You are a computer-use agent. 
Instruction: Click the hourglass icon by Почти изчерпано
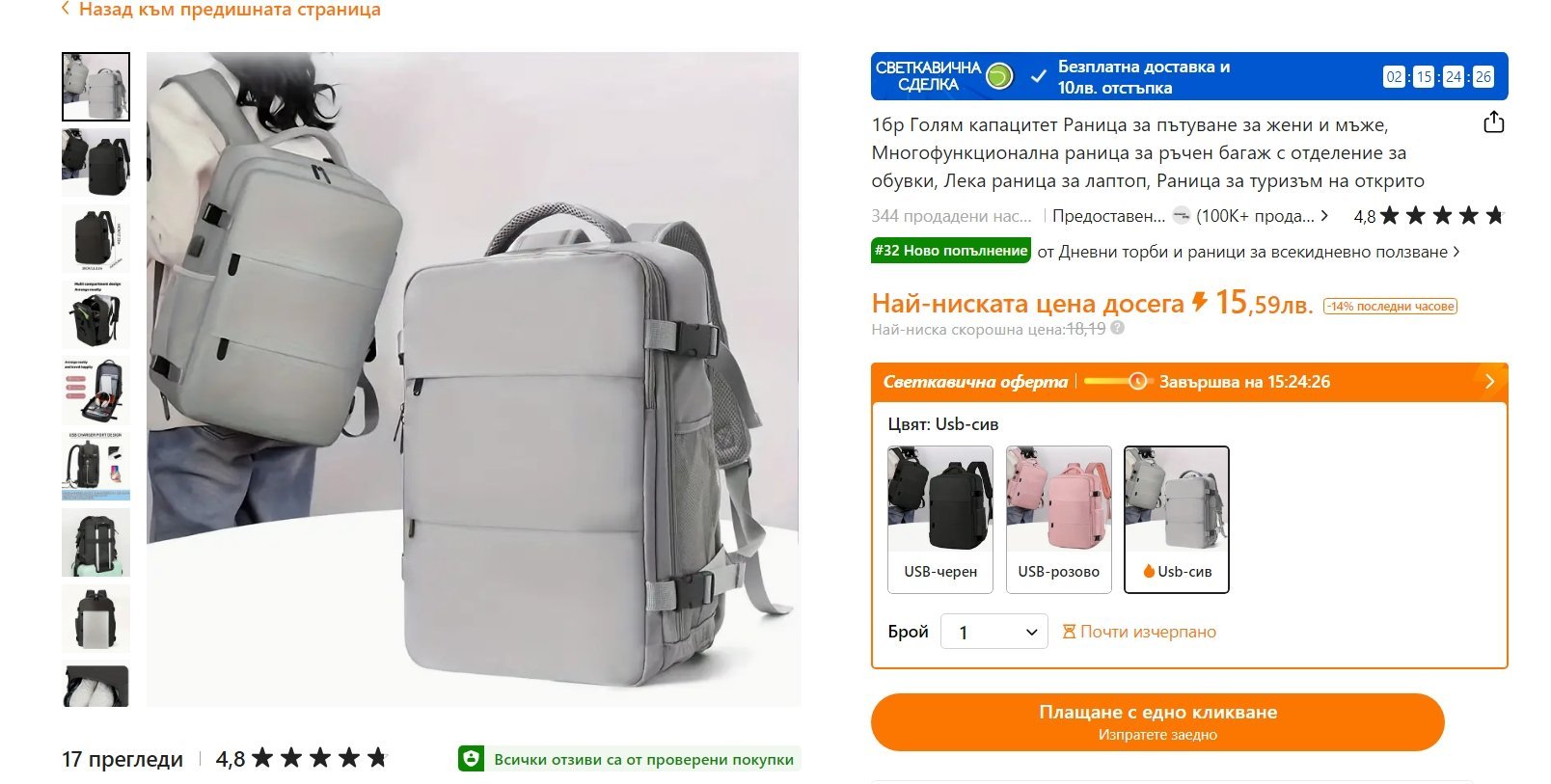1069,632
